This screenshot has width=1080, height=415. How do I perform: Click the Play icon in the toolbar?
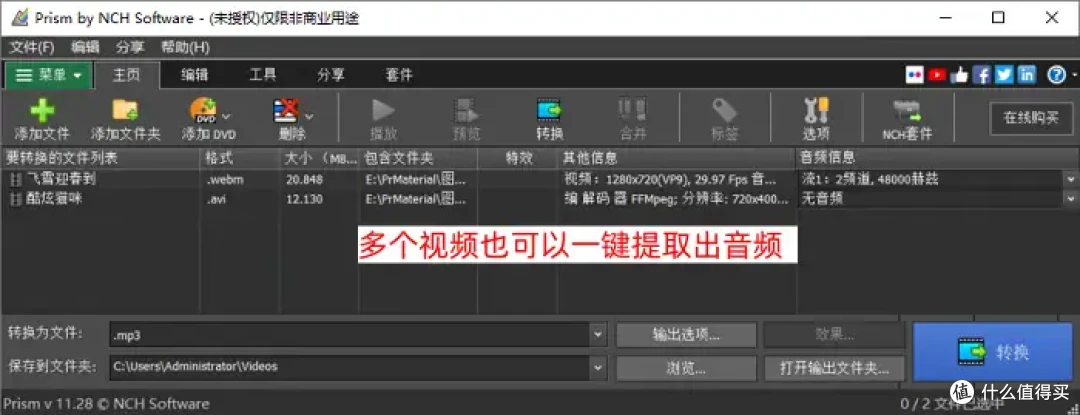coord(383,111)
